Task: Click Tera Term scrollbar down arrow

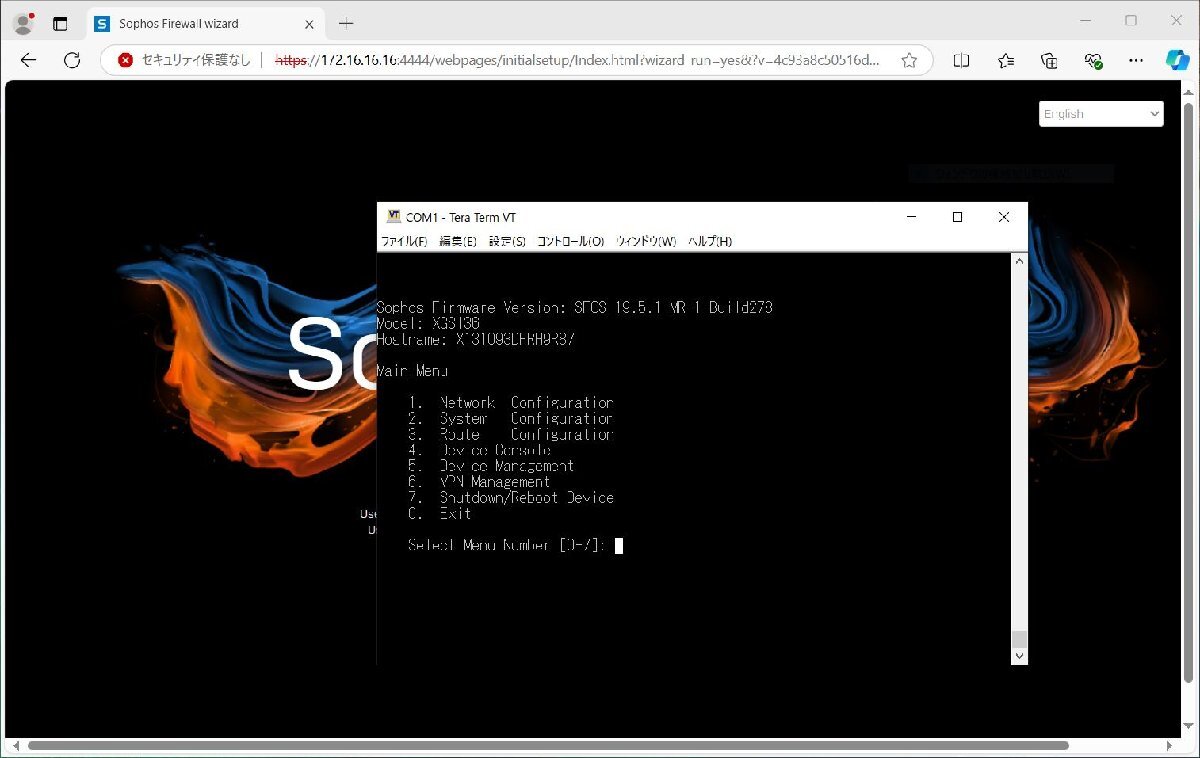Action: [x=1019, y=656]
